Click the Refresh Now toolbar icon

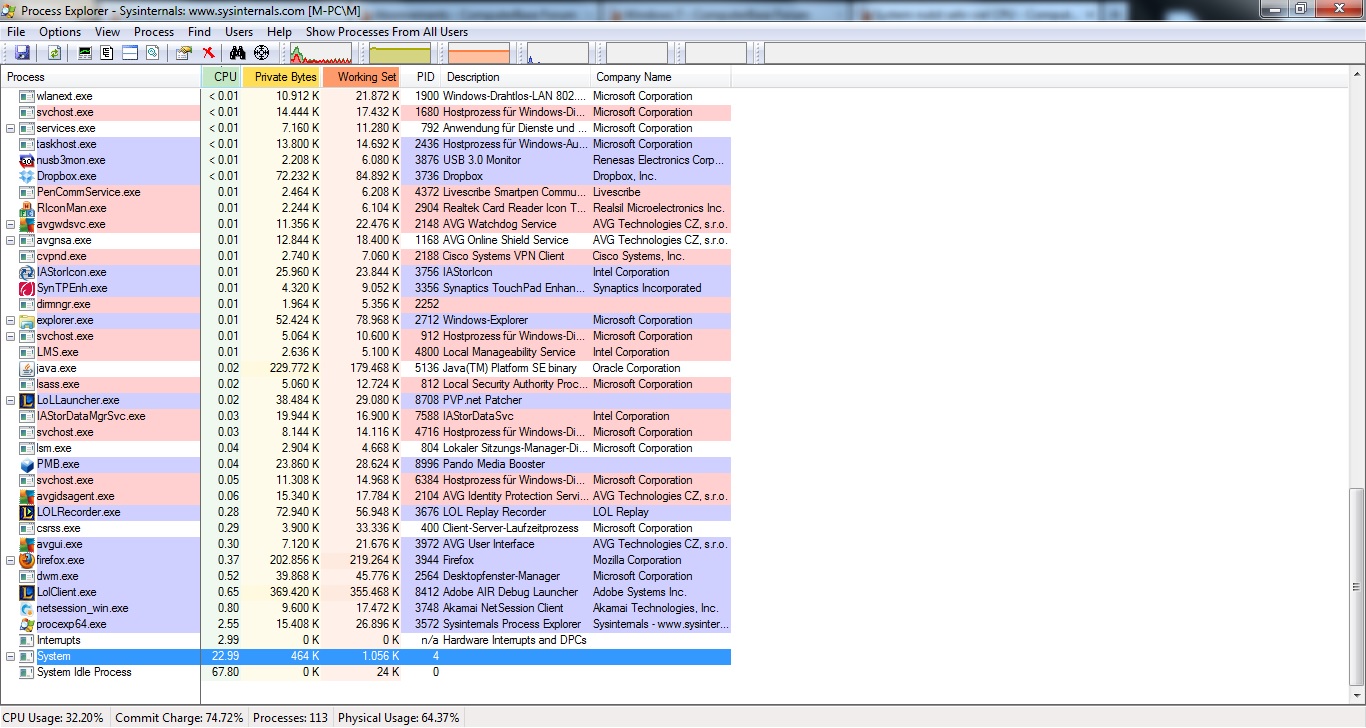tap(54, 53)
